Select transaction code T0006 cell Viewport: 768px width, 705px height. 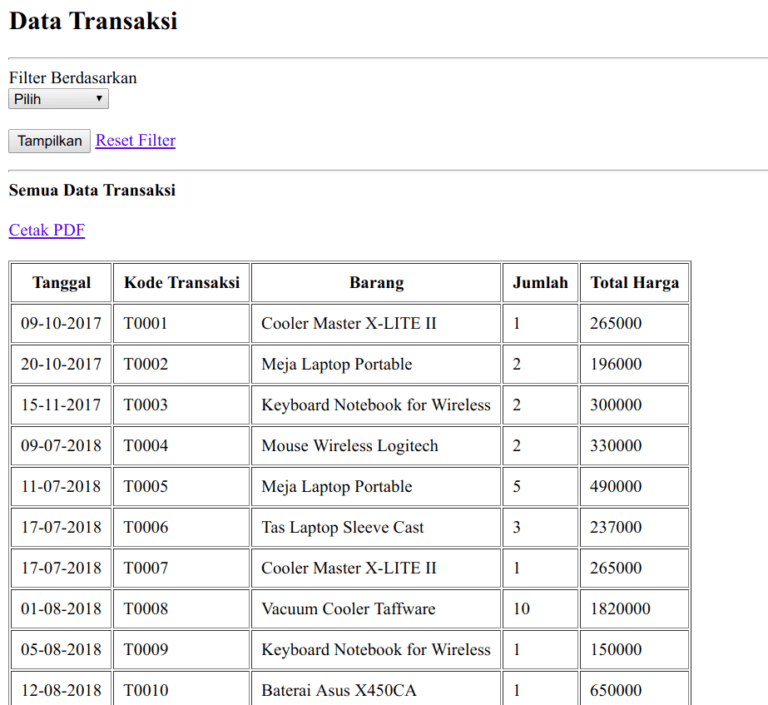[181, 527]
